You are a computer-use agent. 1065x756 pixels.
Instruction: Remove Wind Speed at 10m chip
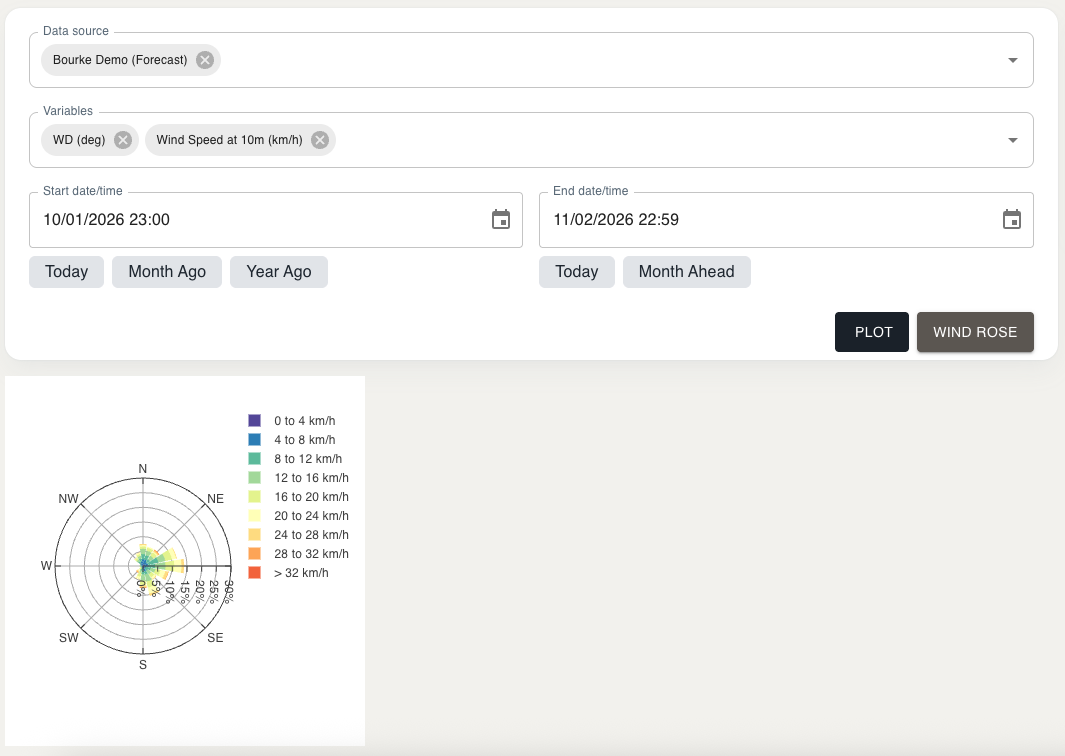pos(320,140)
